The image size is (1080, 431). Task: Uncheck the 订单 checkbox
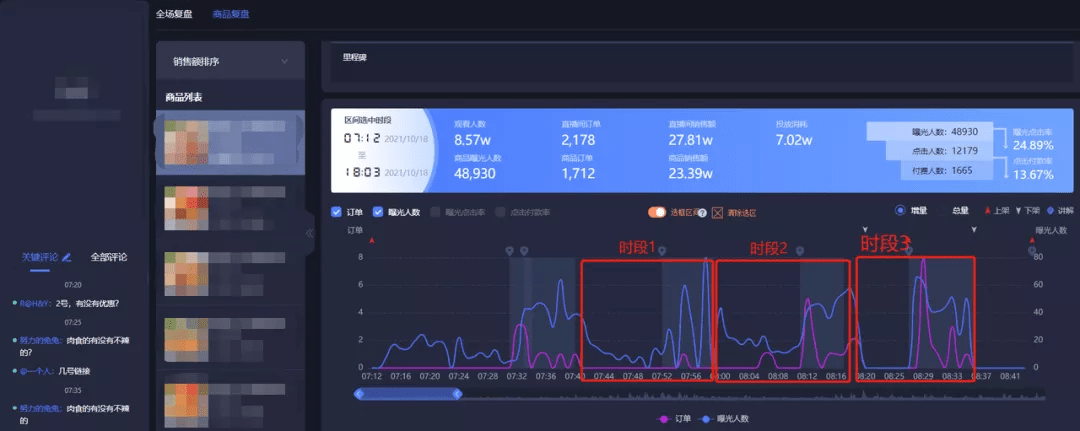coord(337,212)
